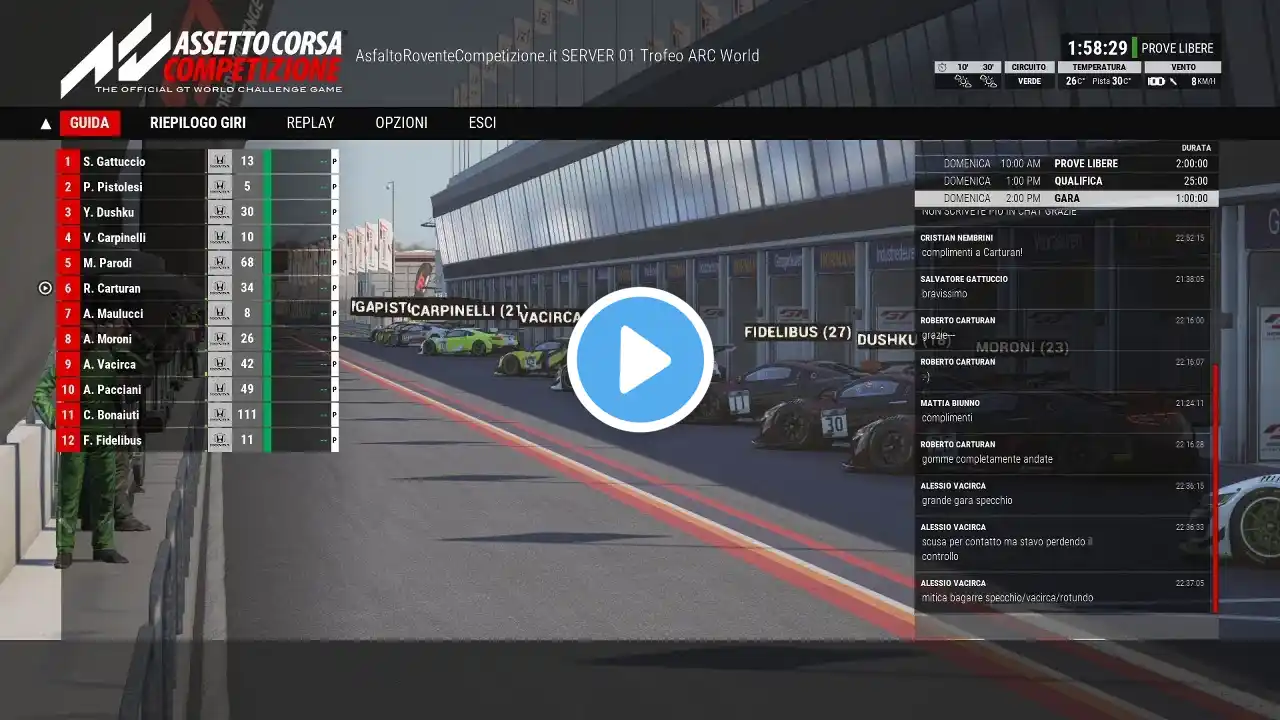Click the Honda logo beside A. Vacirca
The width and height of the screenshot is (1280, 720).
click(x=220, y=364)
